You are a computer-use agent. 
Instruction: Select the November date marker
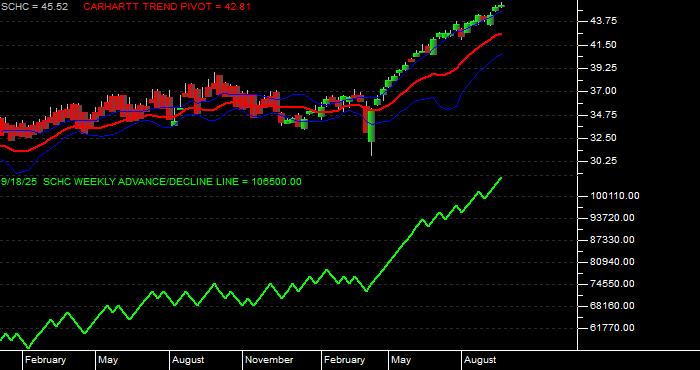(269, 360)
